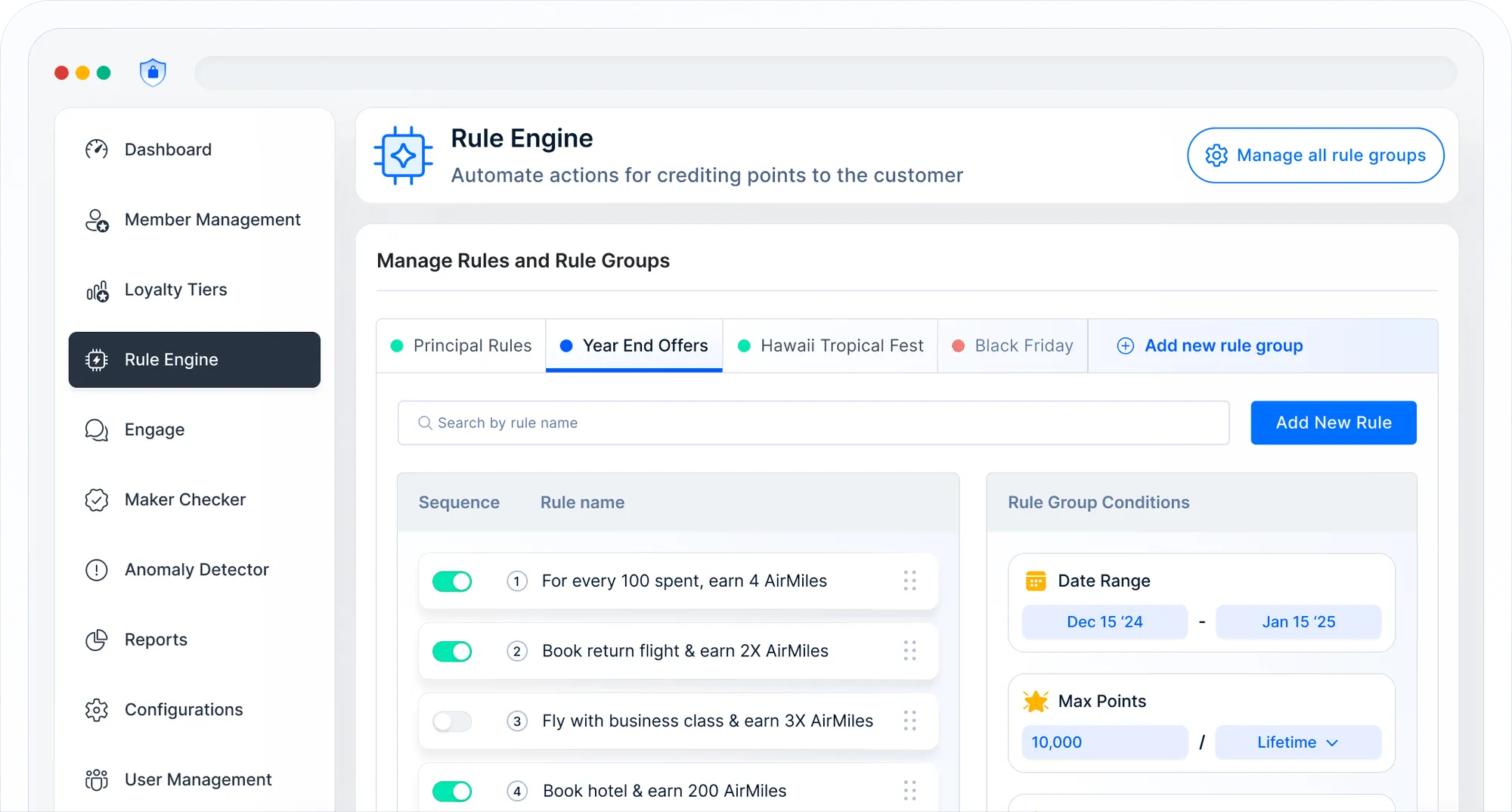This screenshot has height=812, width=1512.
Task: Click the Sequence column header
Action: (x=459, y=503)
